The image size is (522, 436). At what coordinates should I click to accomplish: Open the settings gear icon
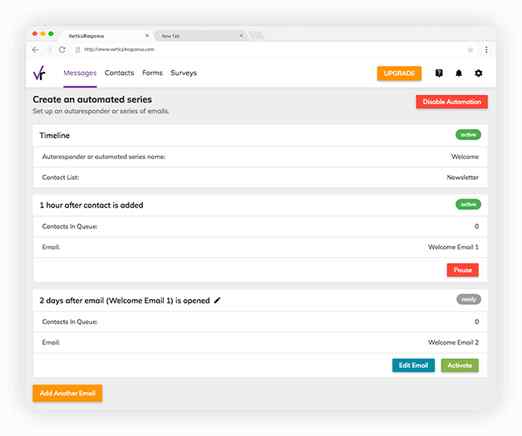tap(478, 73)
